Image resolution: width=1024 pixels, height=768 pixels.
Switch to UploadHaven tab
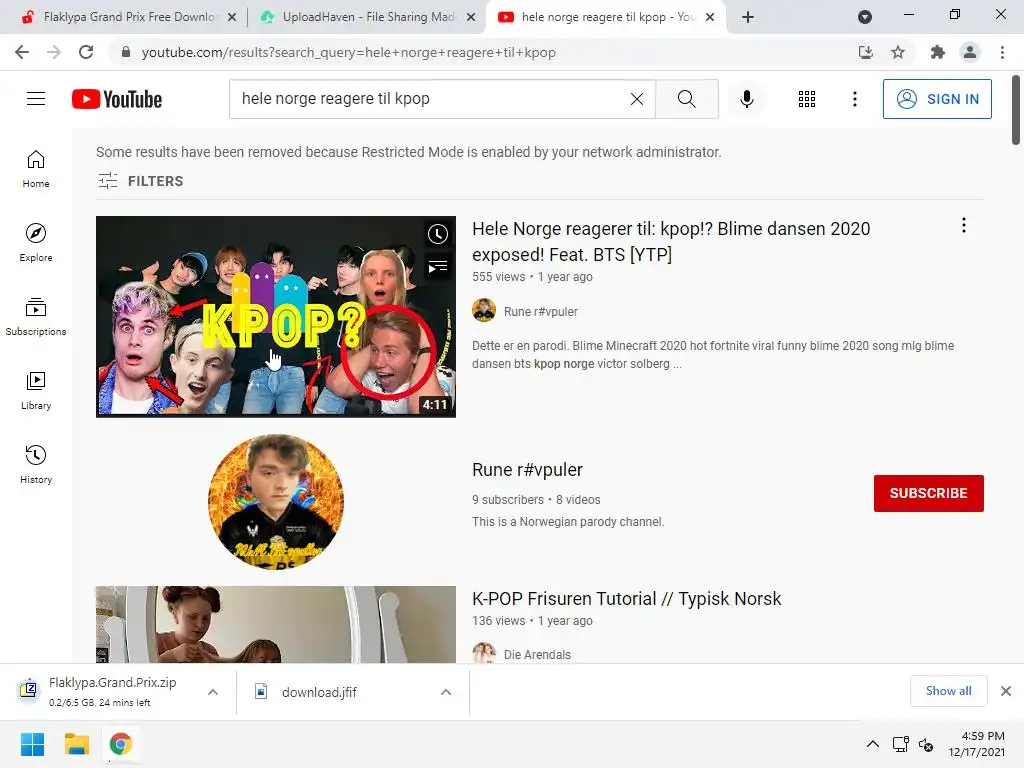[368, 17]
